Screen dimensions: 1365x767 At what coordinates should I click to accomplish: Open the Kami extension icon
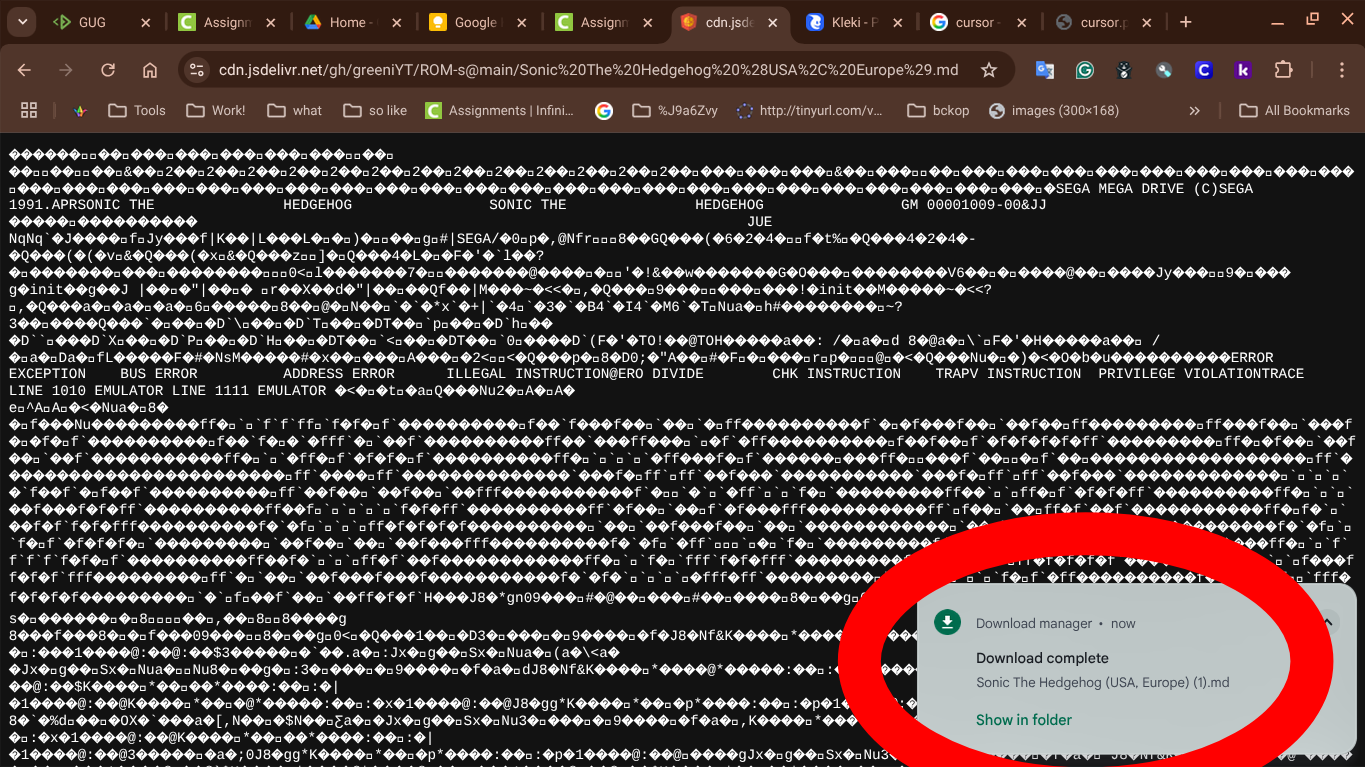coord(1242,70)
